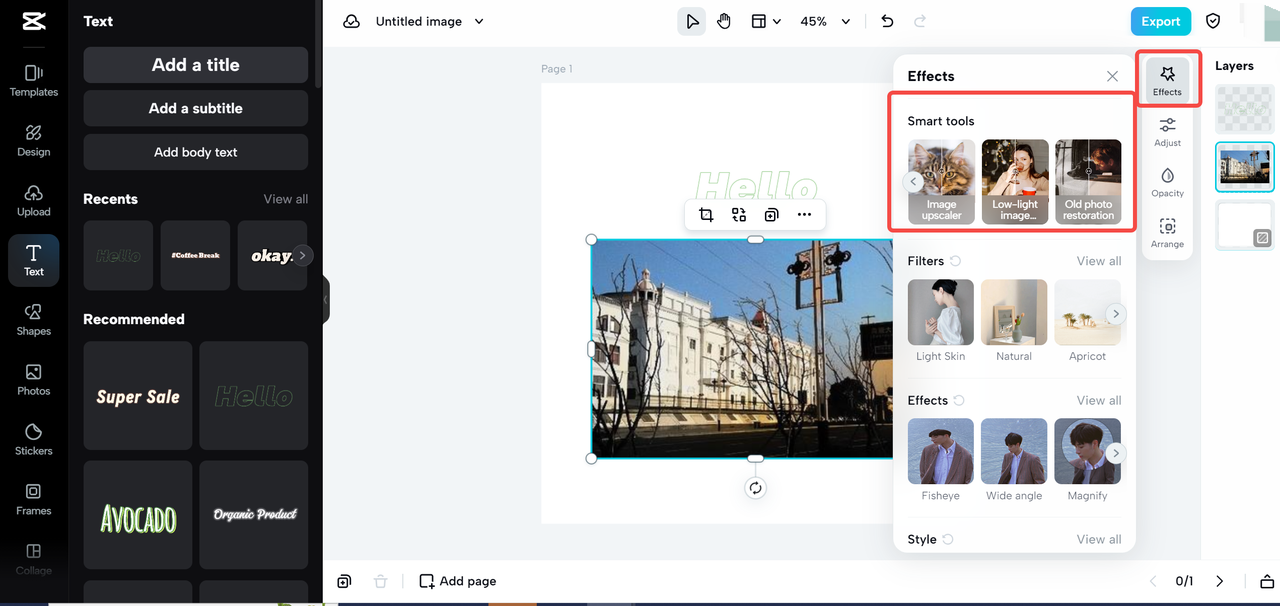The width and height of the screenshot is (1280, 606).
Task: Open the Untitled image name dropdown
Action: coord(430,21)
